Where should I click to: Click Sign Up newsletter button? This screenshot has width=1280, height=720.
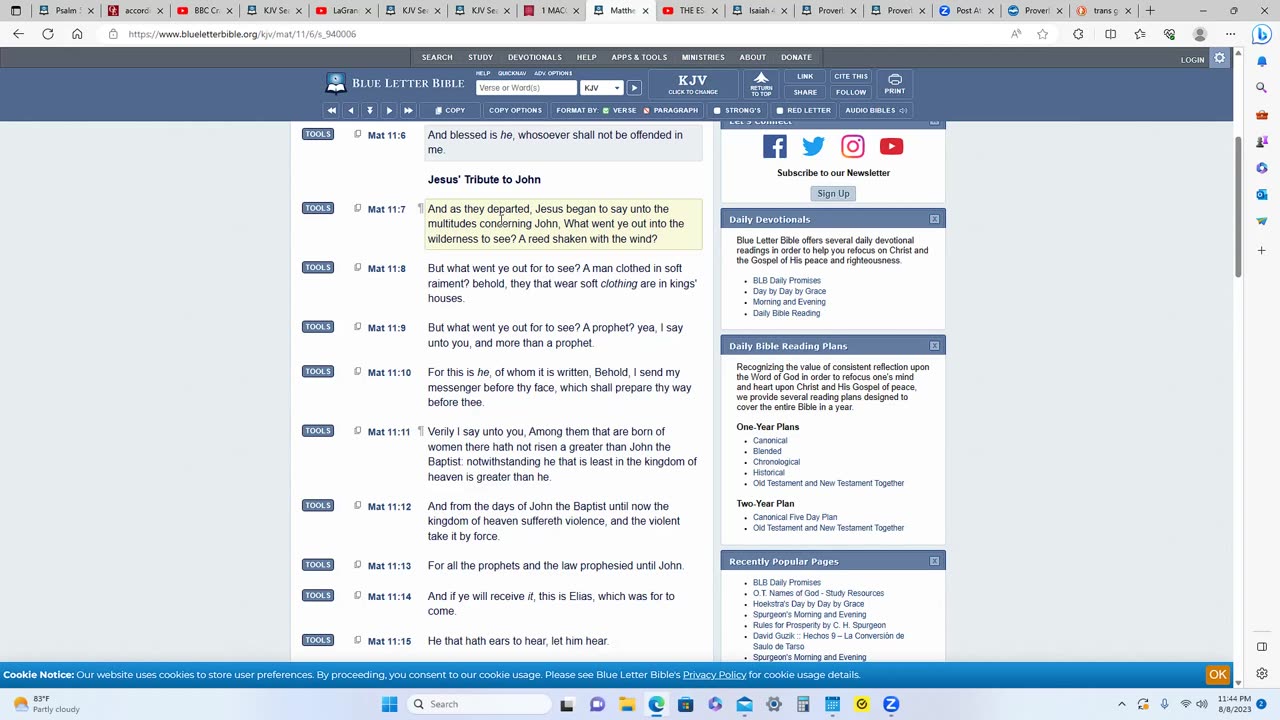(x=833, y=194)
